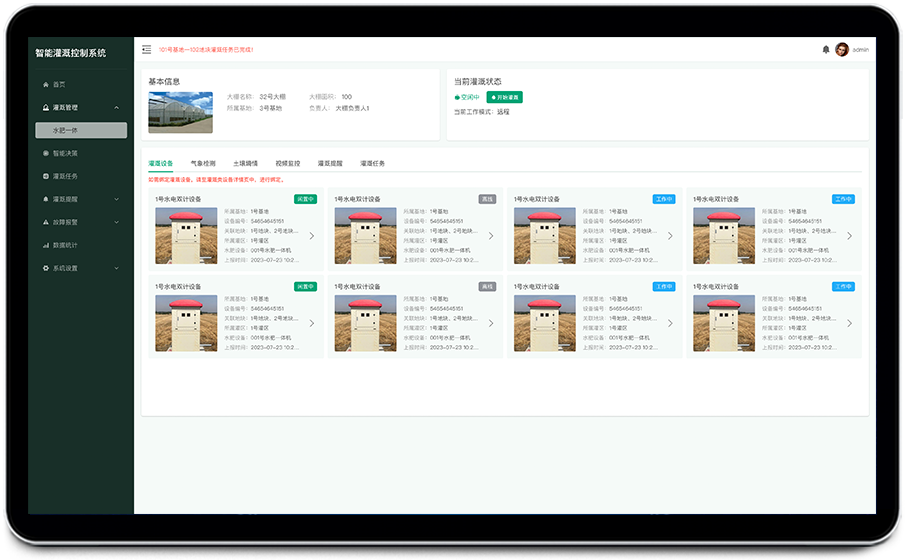Open 数据统计 chart icon in sidebar
The width and height of the screenshot is (905, 560).
pos(46,245)
